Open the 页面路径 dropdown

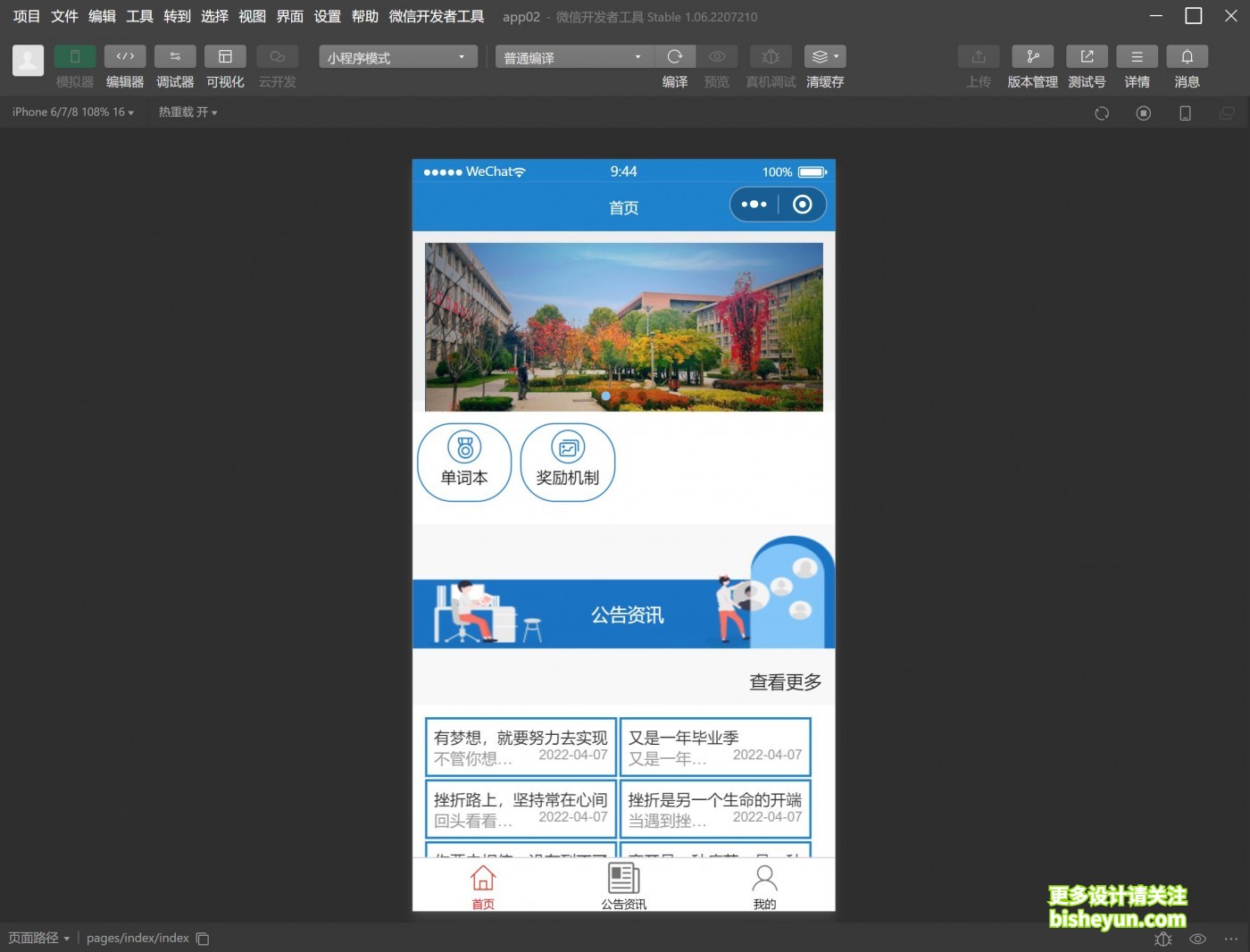coord(38,938)
